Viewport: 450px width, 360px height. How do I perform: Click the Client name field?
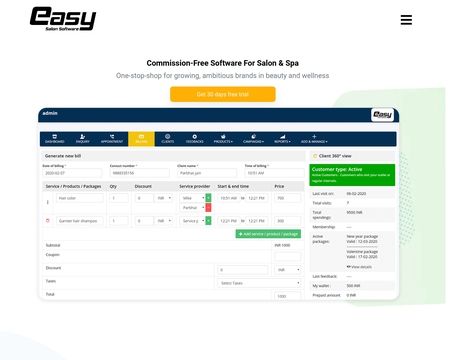click(x=207, y=173)
